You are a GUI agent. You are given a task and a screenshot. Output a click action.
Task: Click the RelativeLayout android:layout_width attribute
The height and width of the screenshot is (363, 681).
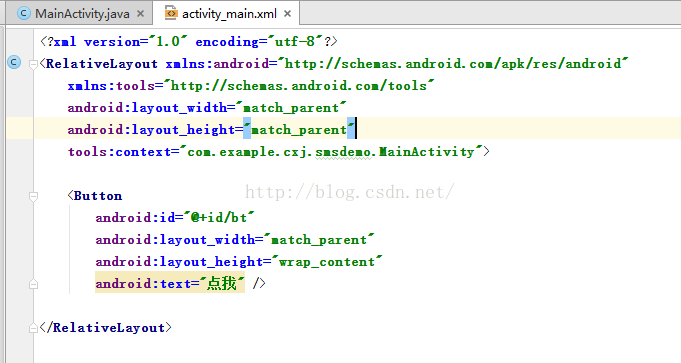point(207,108)
